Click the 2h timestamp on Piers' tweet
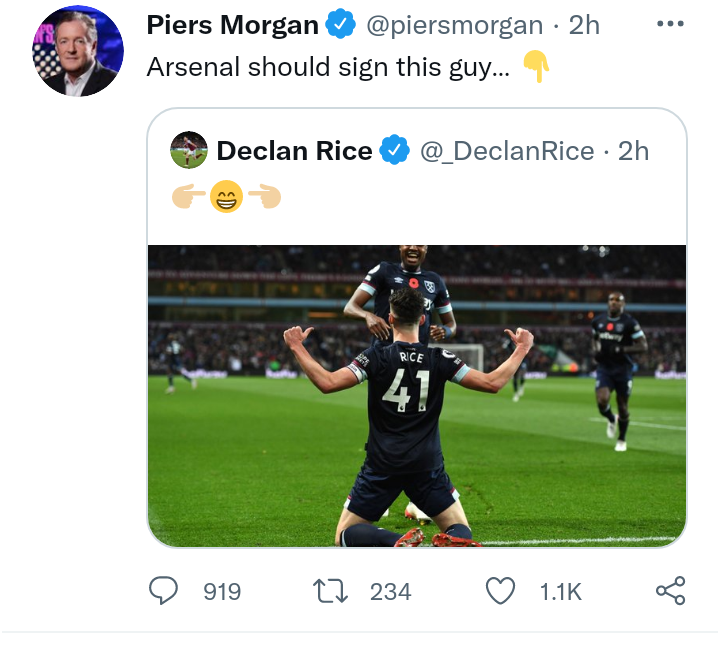 coord(584,26)
